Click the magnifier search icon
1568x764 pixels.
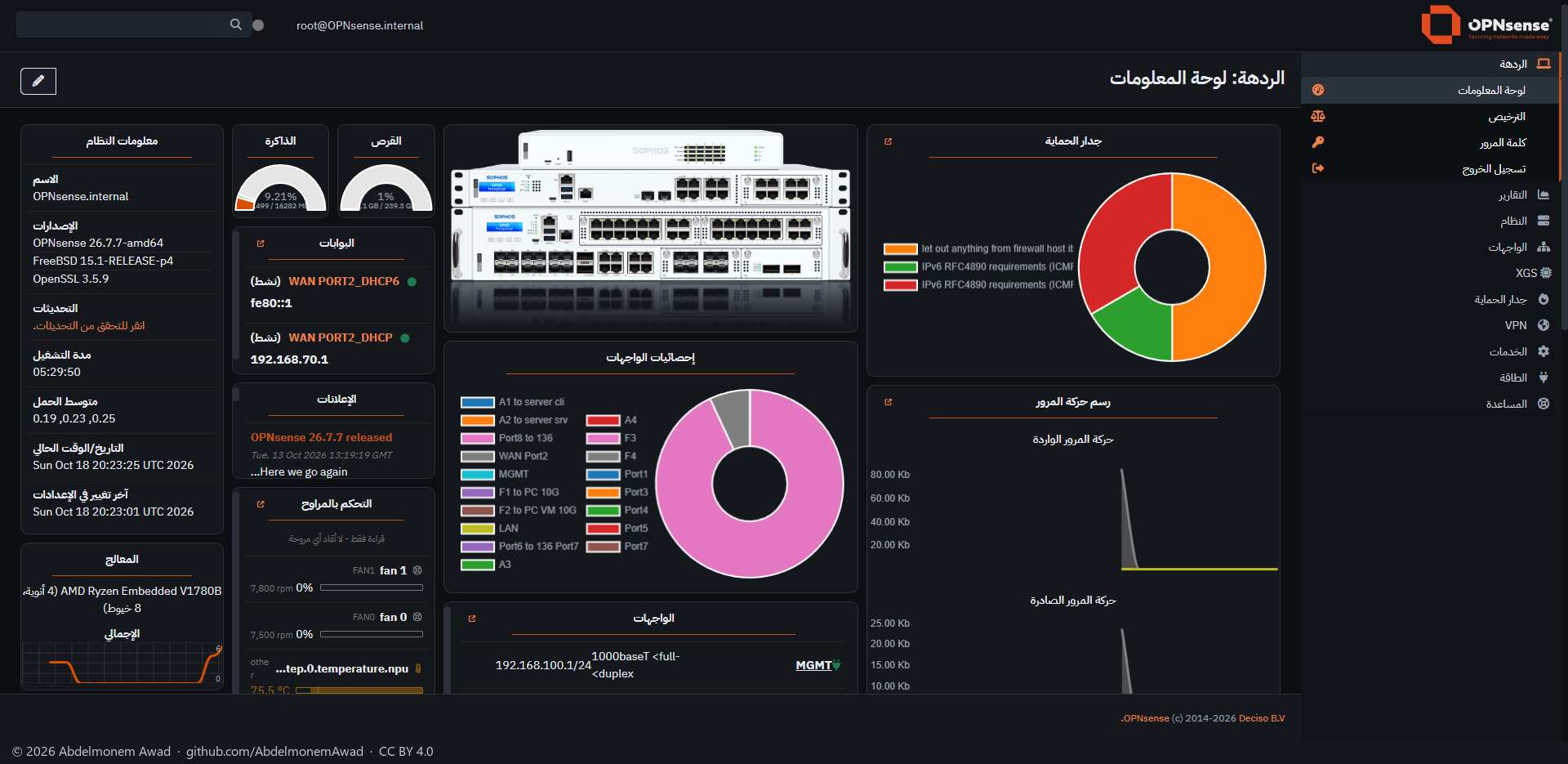[x=236, y=25]
